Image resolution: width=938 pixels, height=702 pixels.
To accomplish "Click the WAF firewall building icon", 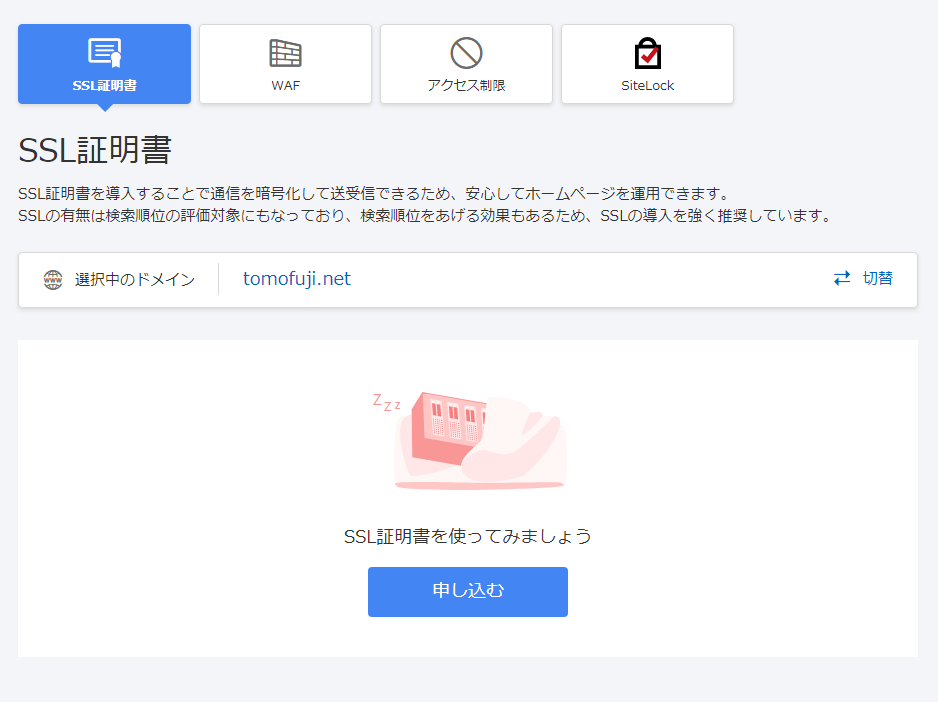I will [285, 50].
